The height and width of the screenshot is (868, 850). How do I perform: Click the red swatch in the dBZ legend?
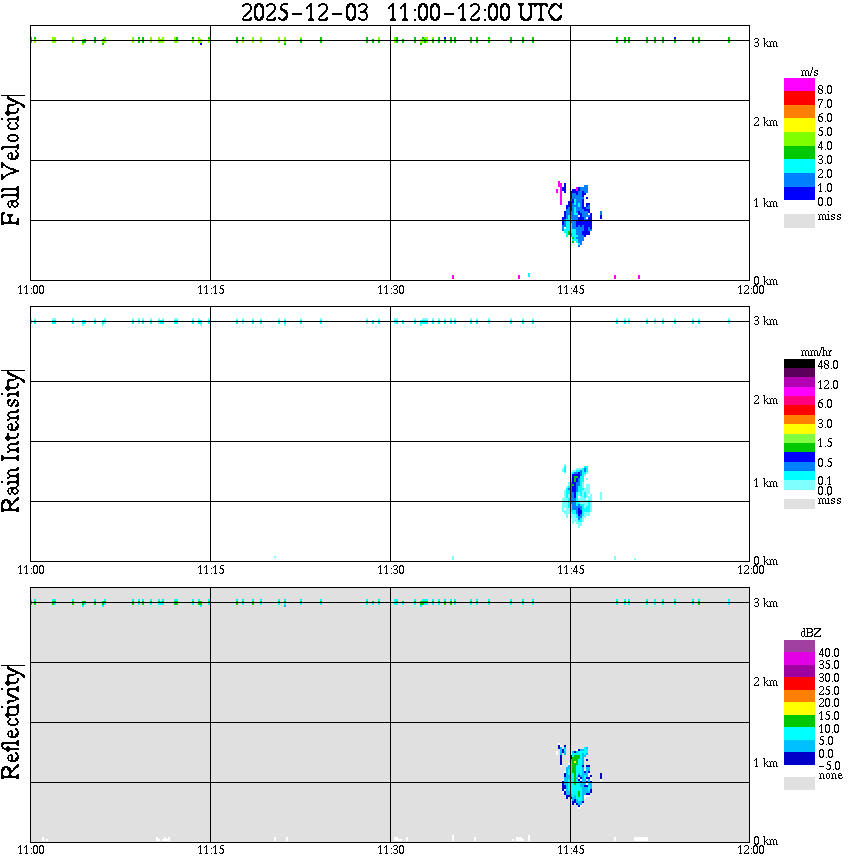799,683
